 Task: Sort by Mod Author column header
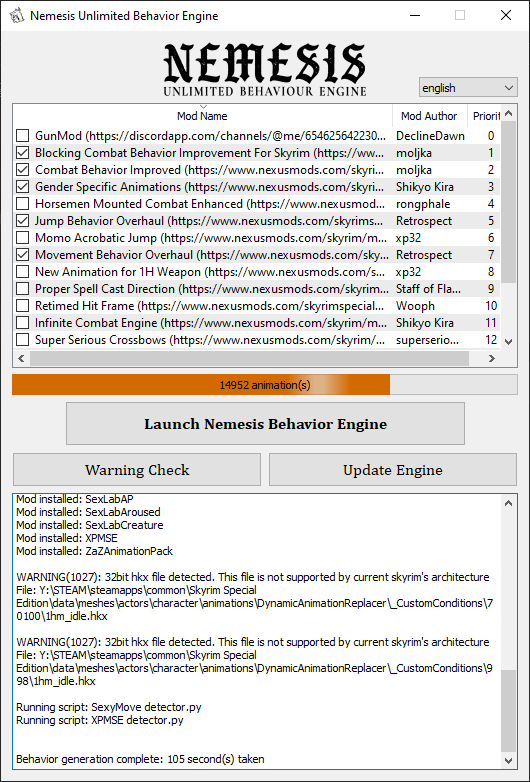[429, 116]
